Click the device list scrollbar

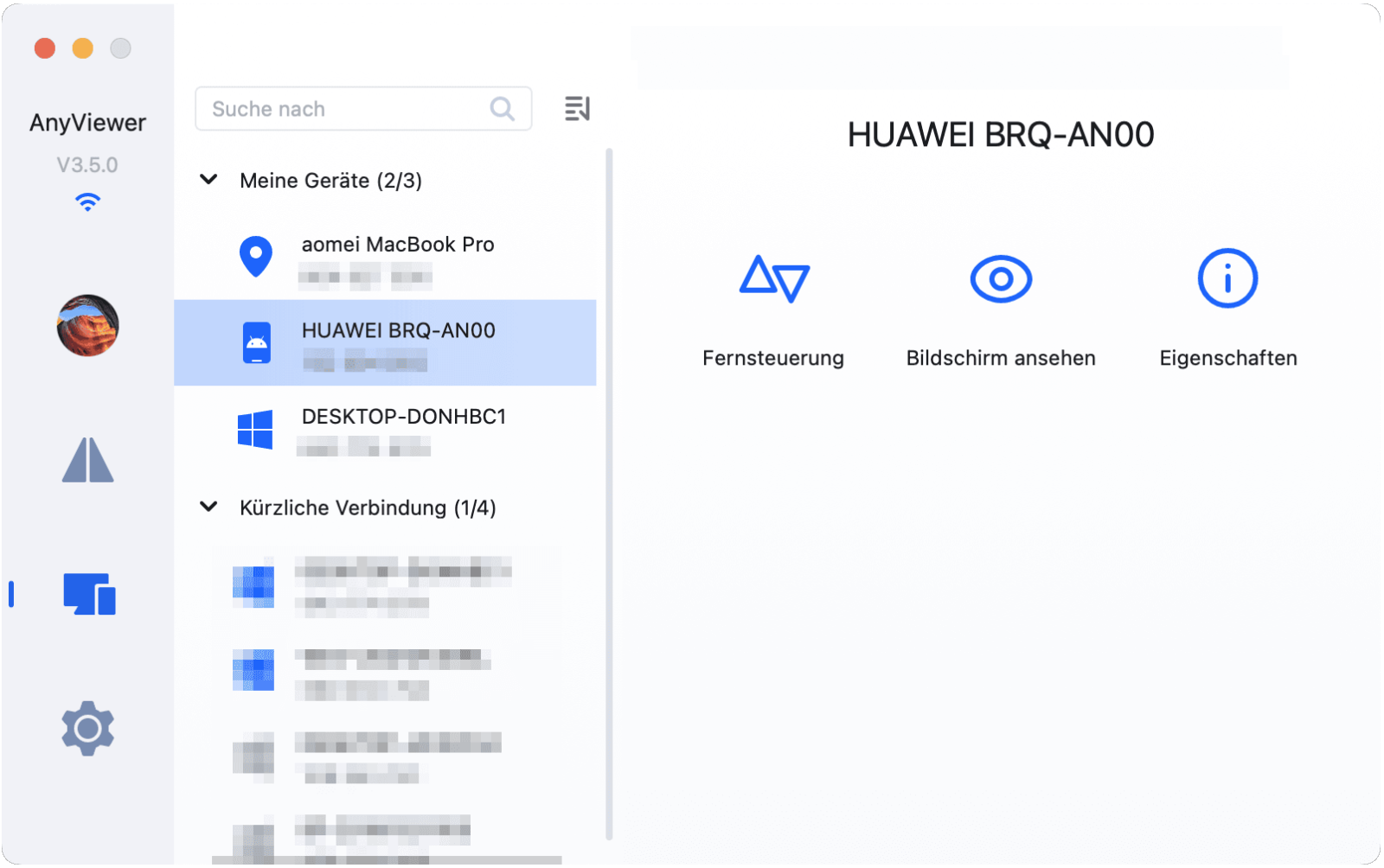point(609,494)
